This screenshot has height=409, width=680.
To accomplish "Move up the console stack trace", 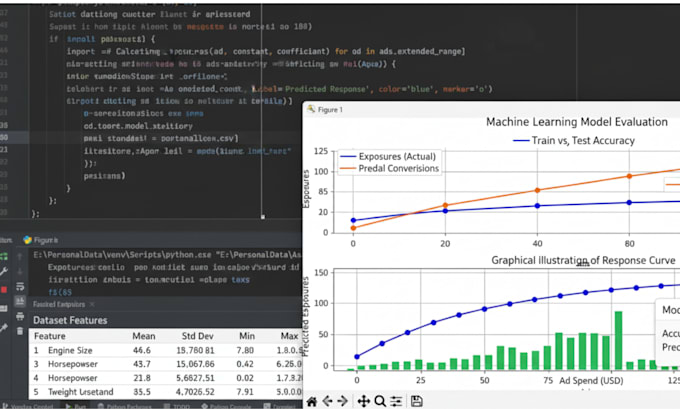I will pos(20,257).
